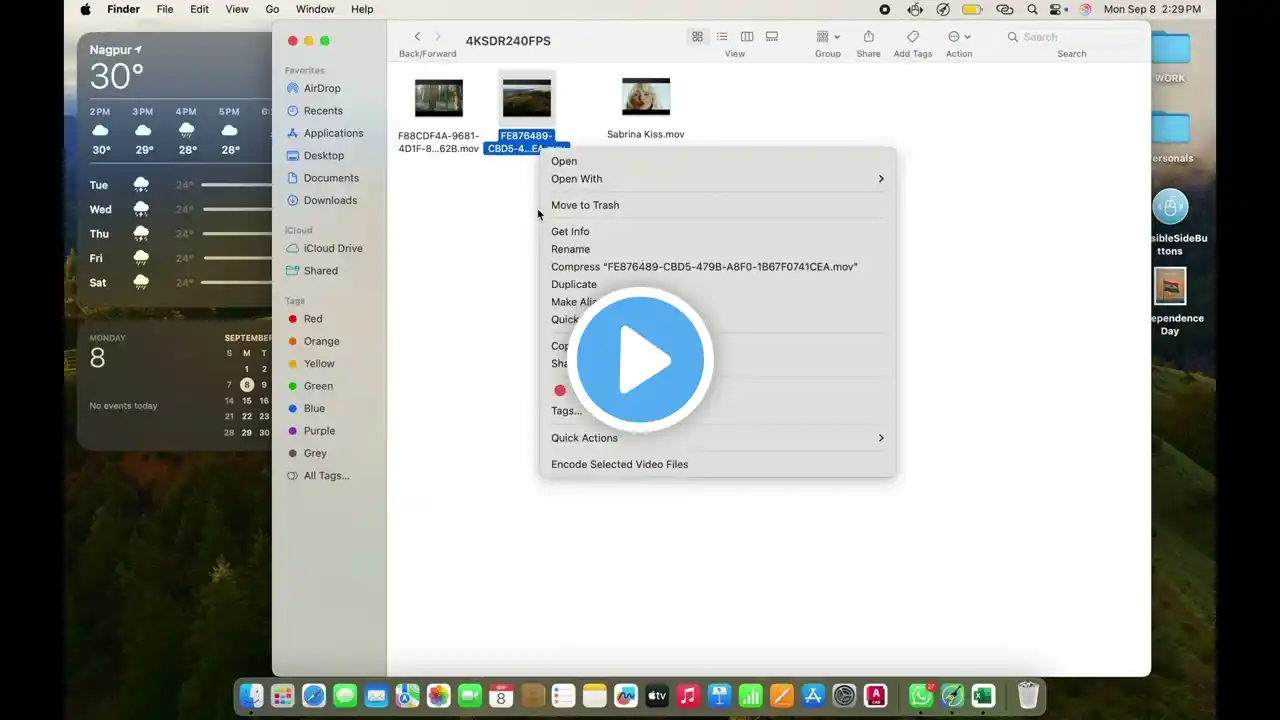Choose Move to Trash in context menu
1280x720 pixels.
(585, 205)
